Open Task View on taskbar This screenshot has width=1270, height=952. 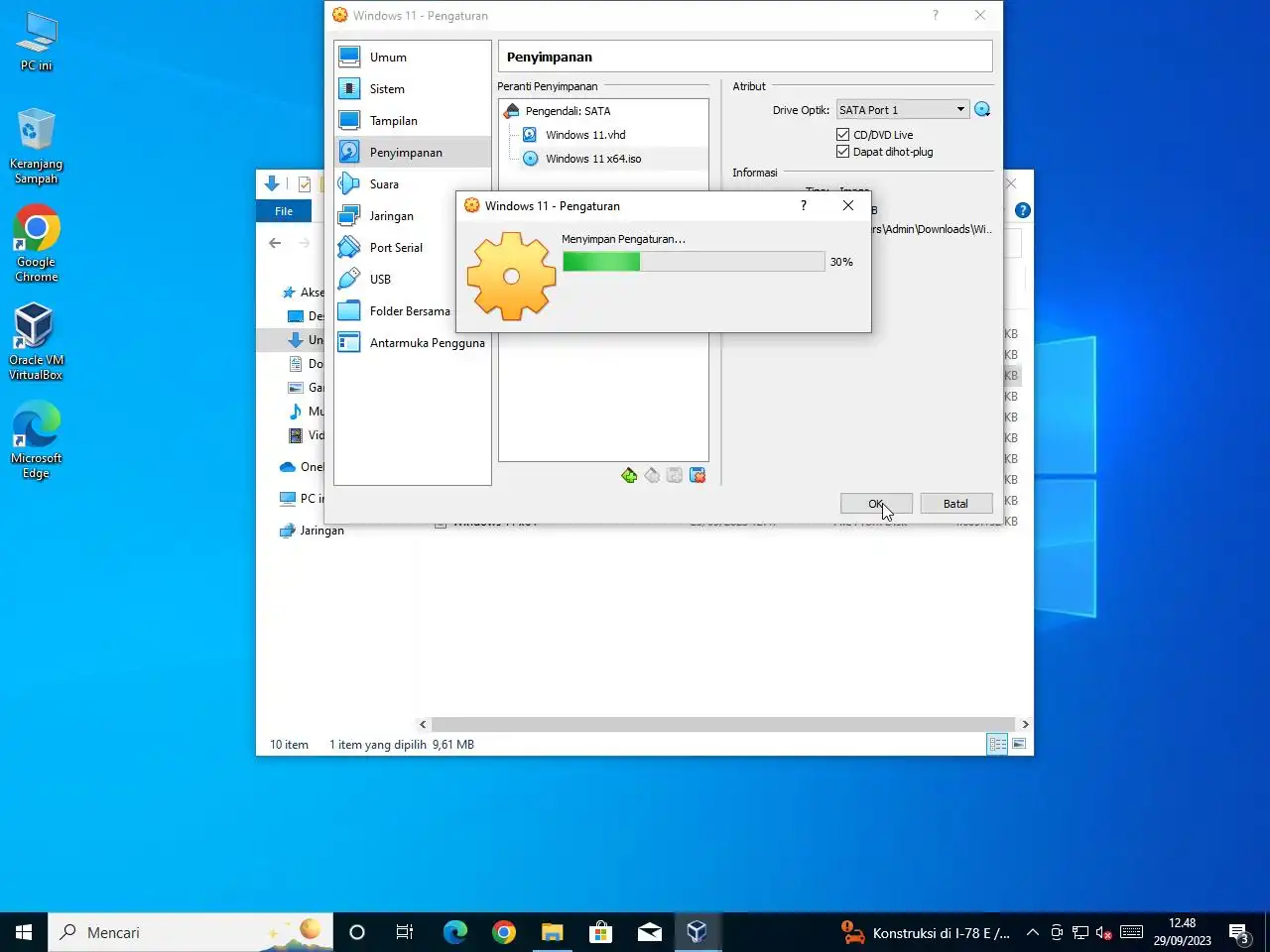tap(405, 932)
